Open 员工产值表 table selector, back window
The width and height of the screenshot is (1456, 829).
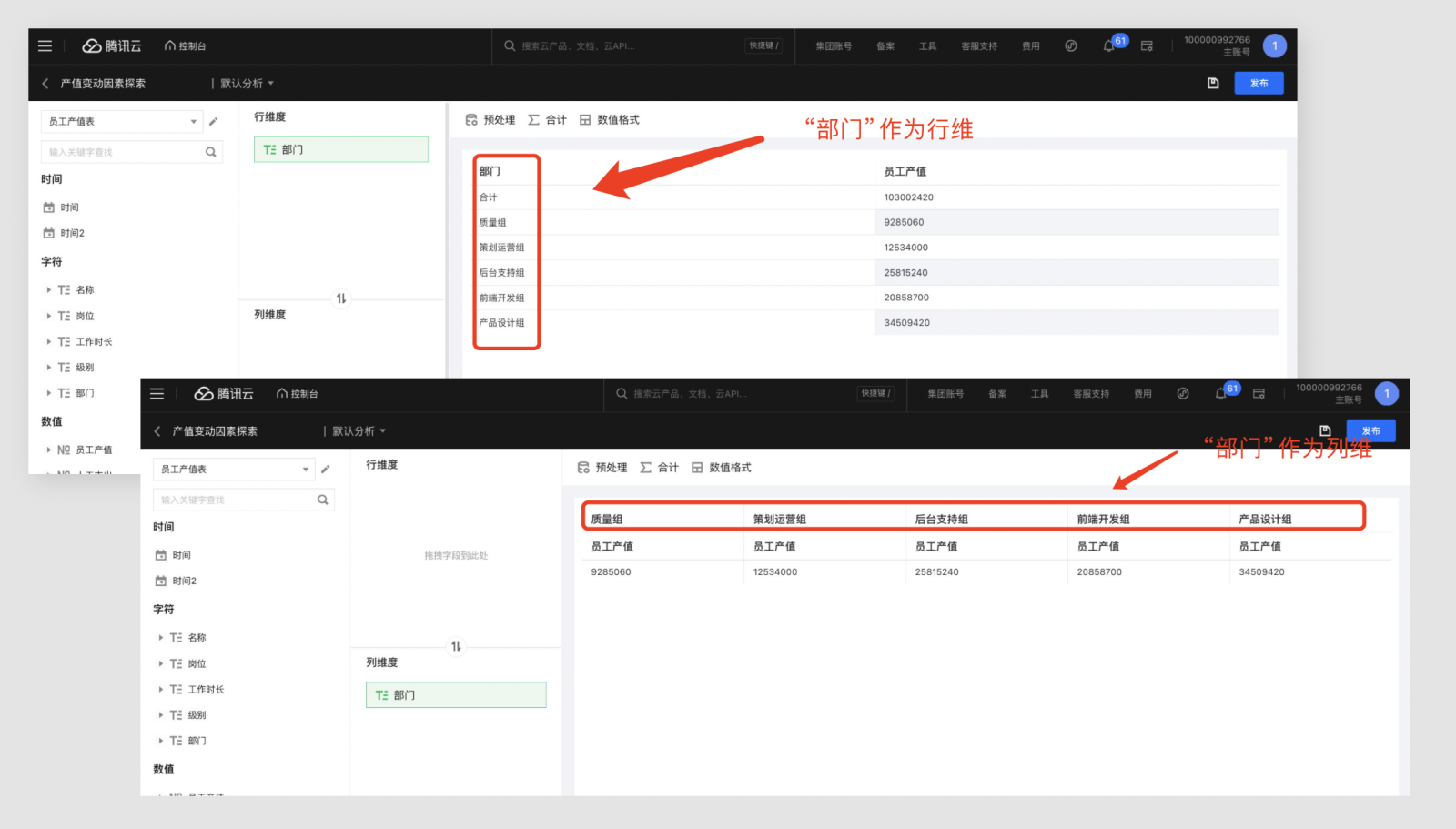pos(122,121)
